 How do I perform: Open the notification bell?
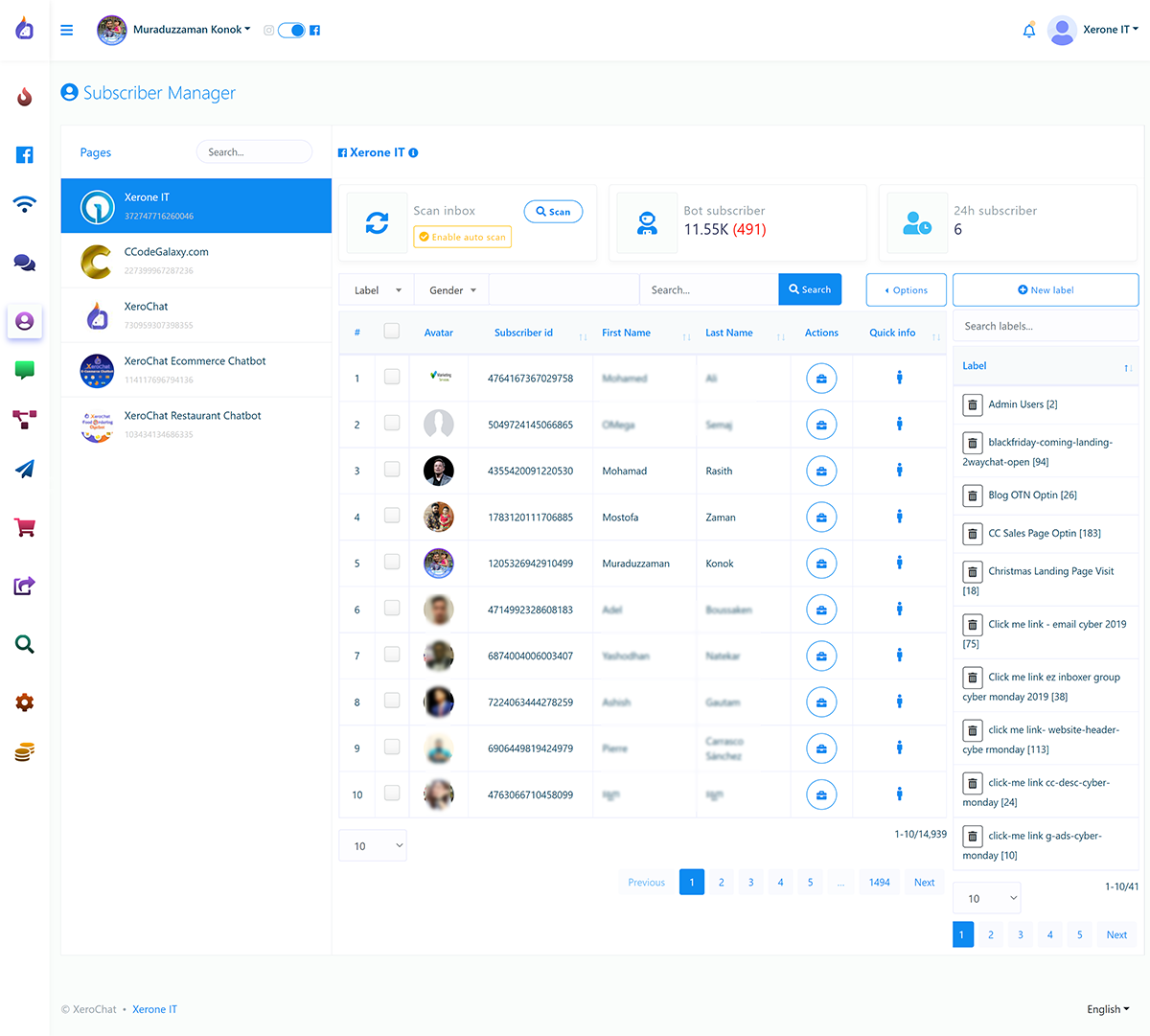(1029, 31)
